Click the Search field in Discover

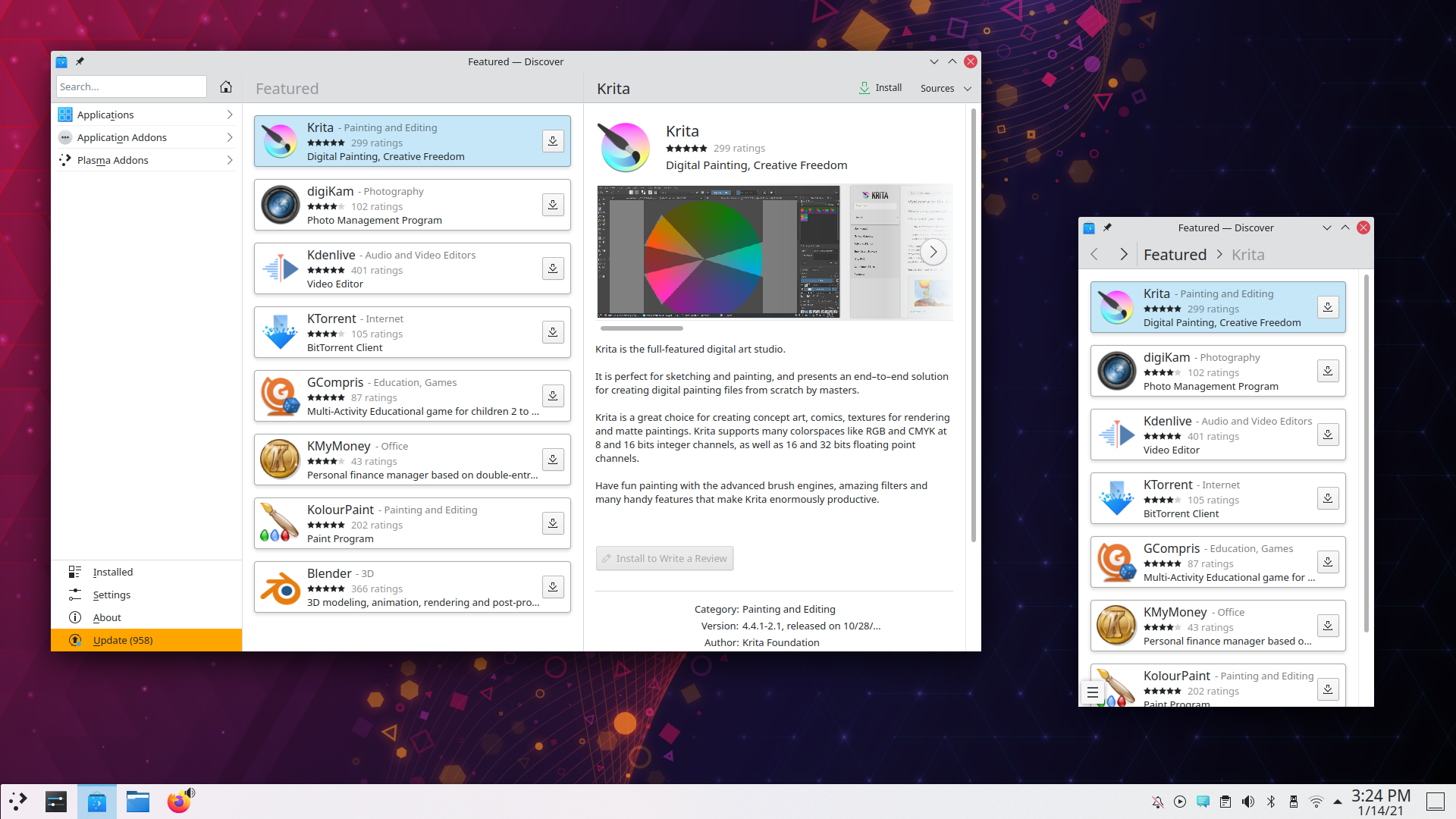pyautogui.click(x=131, y=86)
